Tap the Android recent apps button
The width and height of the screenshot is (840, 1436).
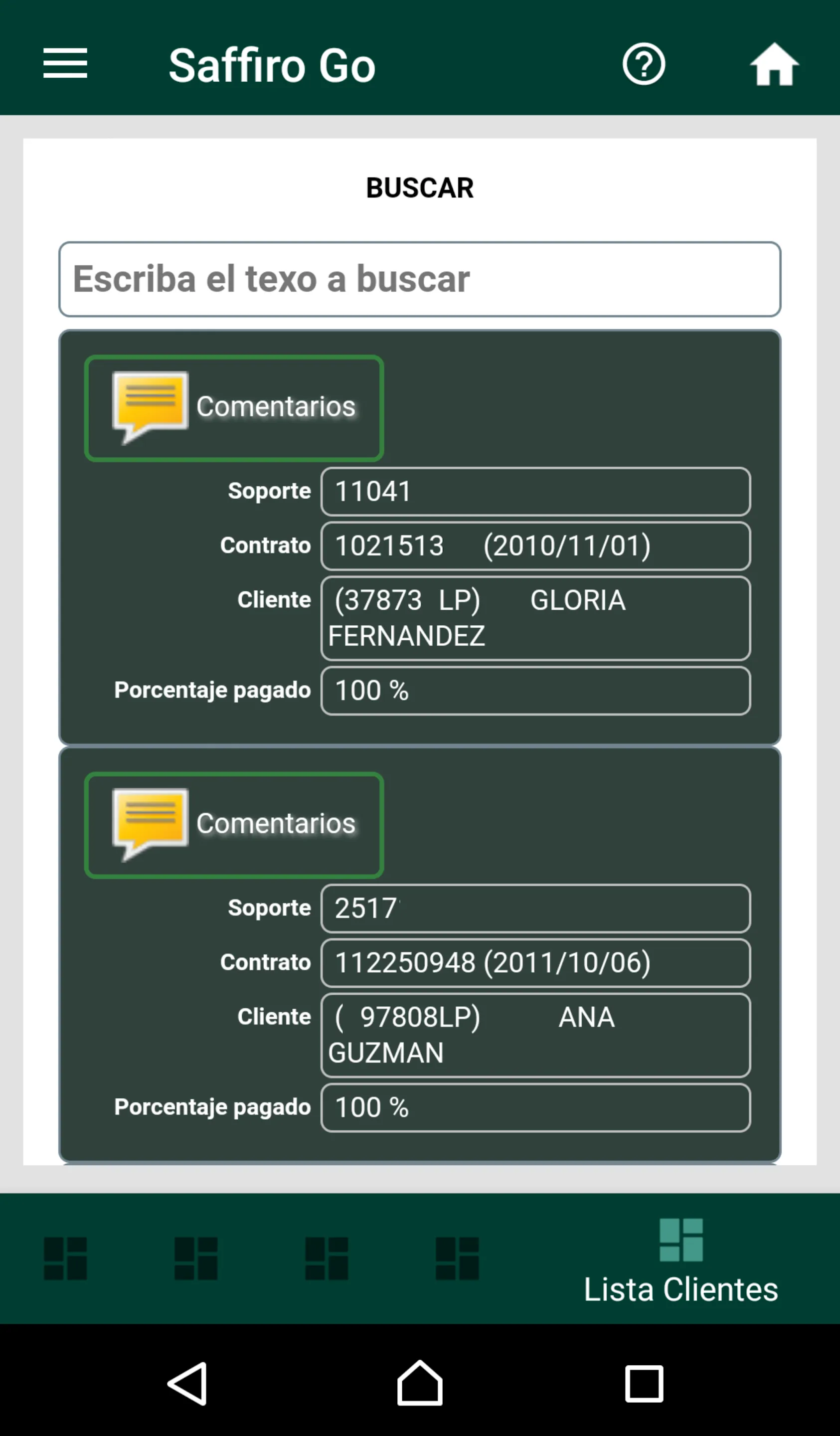(644, 1384)
